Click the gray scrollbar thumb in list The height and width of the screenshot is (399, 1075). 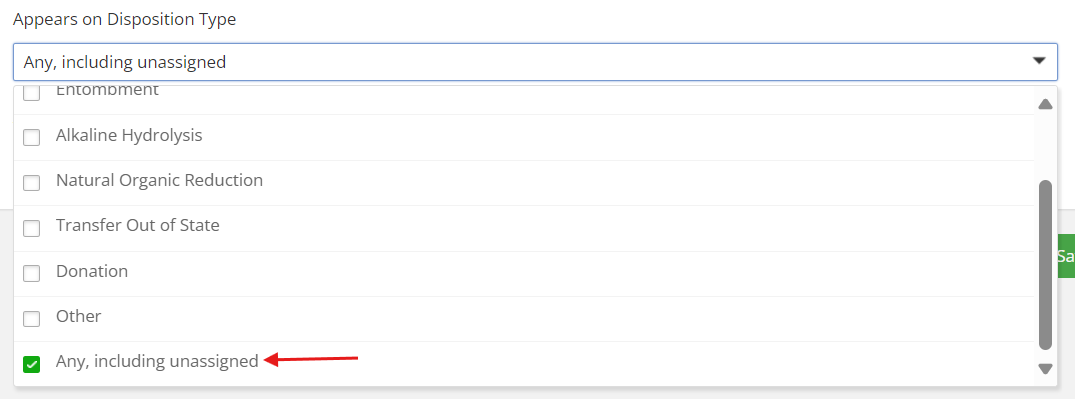click(1045, 265)
